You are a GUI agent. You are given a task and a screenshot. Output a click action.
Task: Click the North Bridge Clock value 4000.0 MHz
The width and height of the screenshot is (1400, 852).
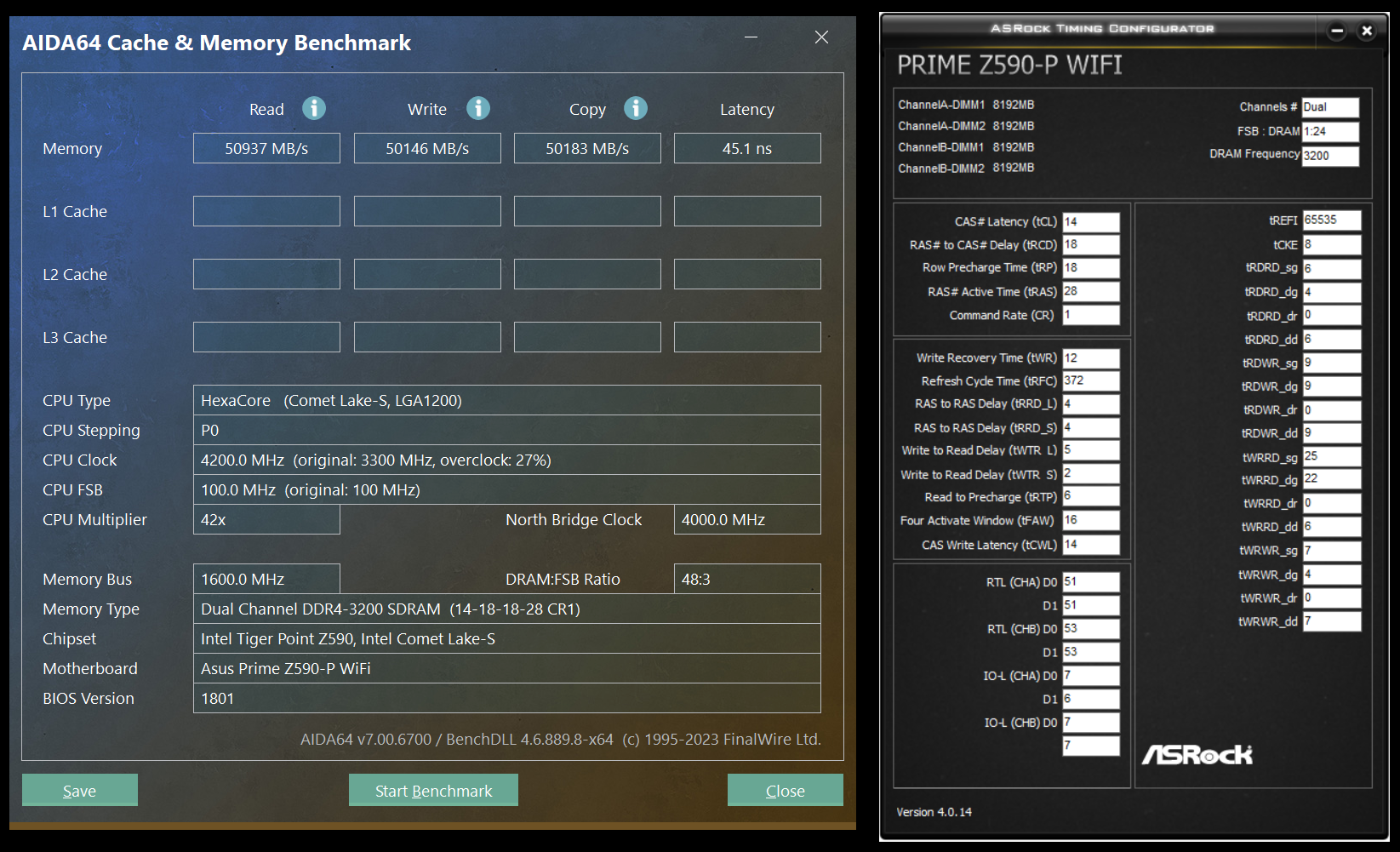pyautogui.click(x=747, y=519)
